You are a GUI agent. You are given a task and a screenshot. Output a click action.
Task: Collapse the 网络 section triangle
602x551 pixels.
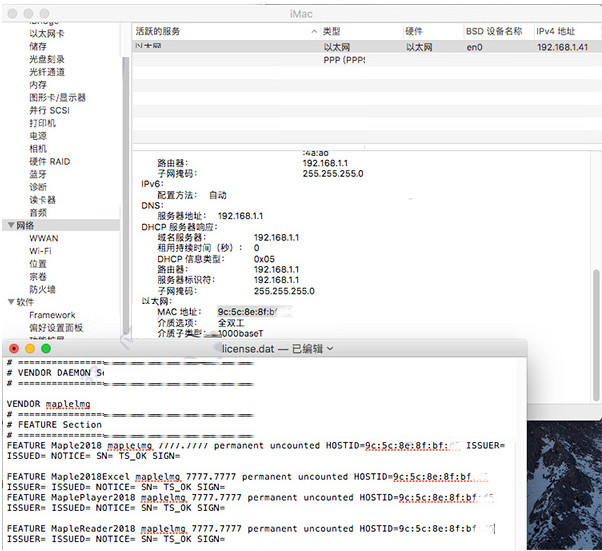(11, 225)
